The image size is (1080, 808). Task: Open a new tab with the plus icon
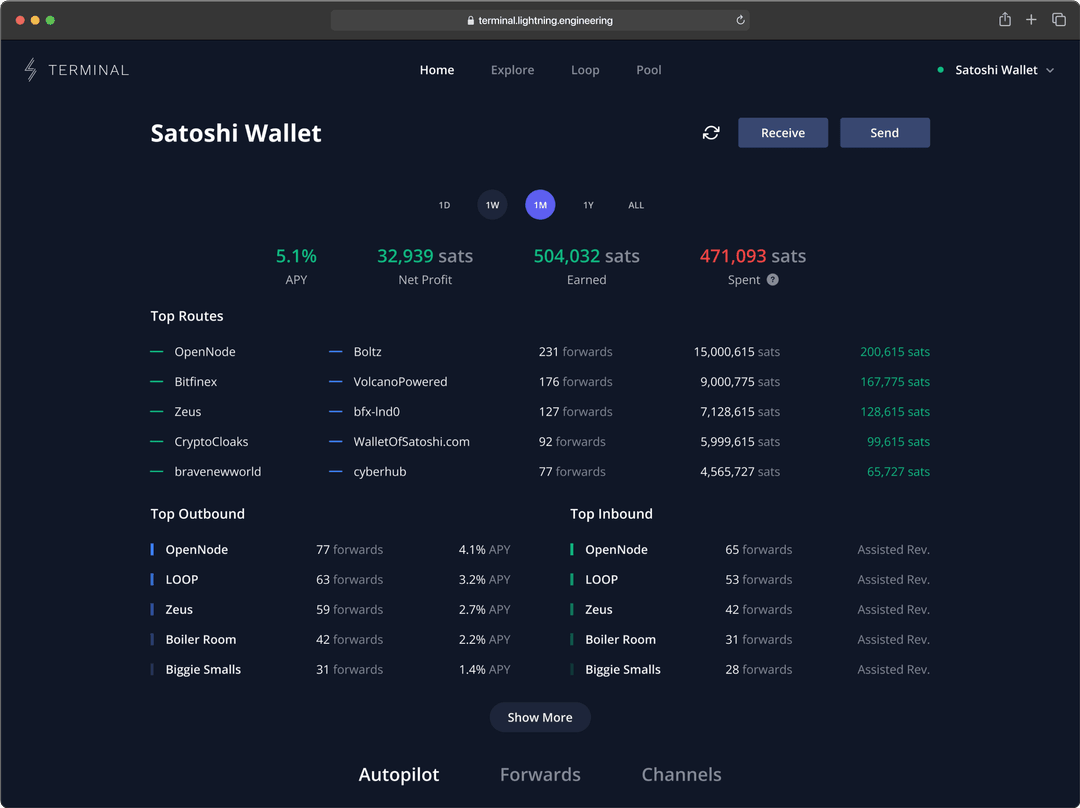coord(1031,19)
